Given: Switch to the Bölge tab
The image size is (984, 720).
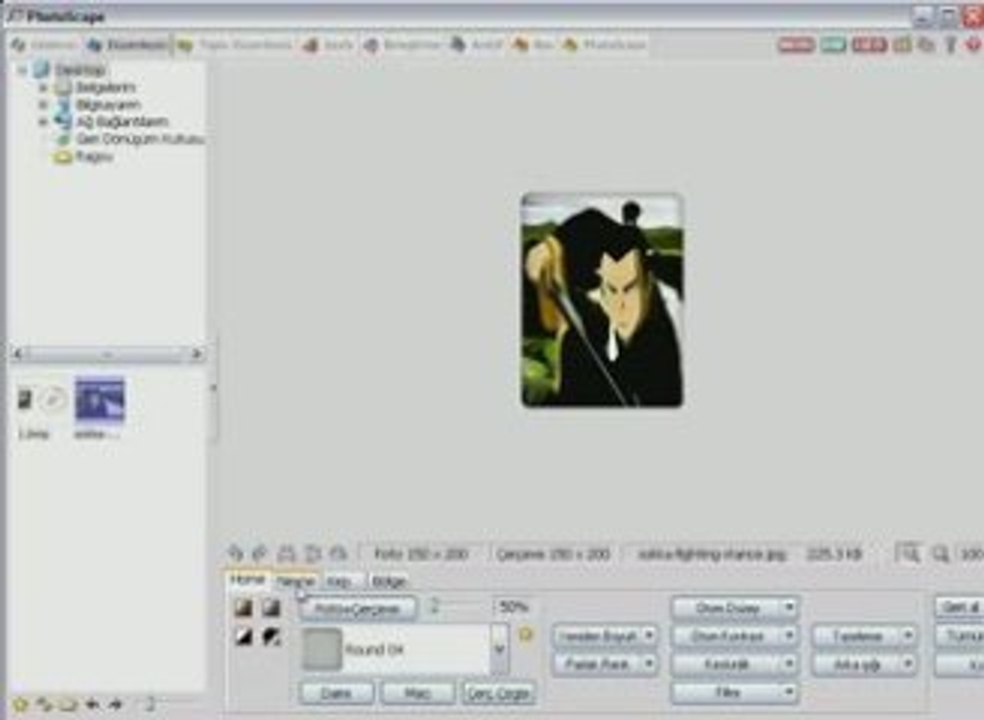Looking at the screenshot, I should (x=388, y=581).
